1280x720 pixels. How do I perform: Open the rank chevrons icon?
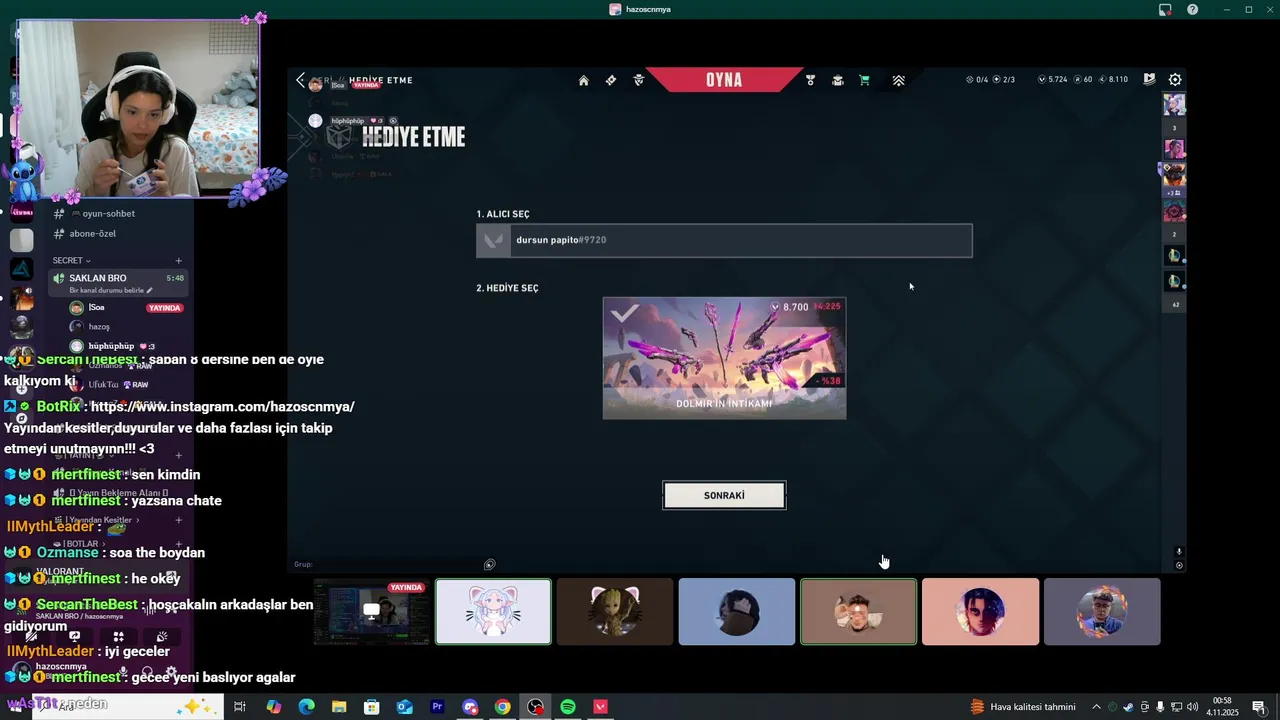pos(898,80)
